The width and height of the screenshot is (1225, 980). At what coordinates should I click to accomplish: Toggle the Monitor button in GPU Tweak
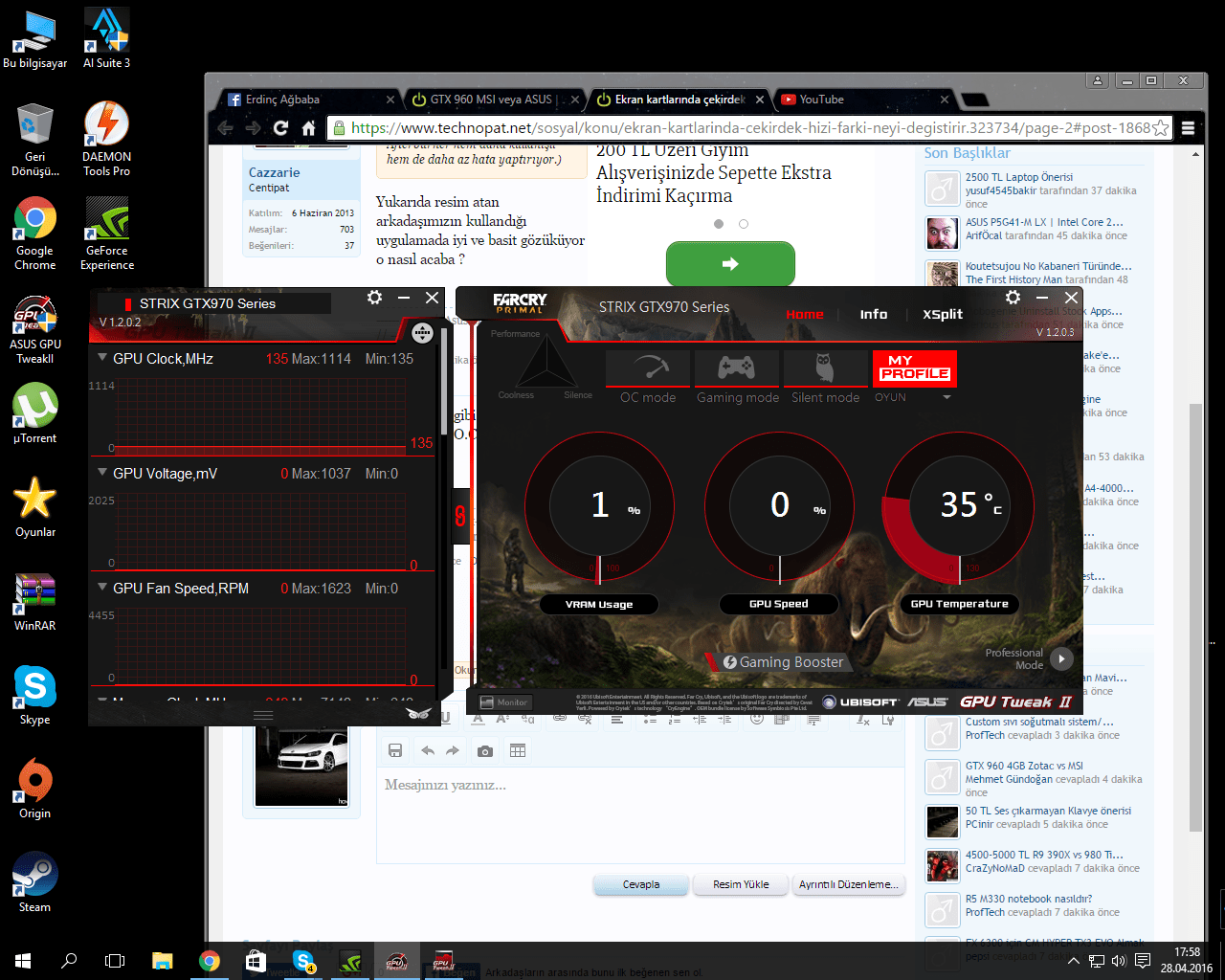504,702
